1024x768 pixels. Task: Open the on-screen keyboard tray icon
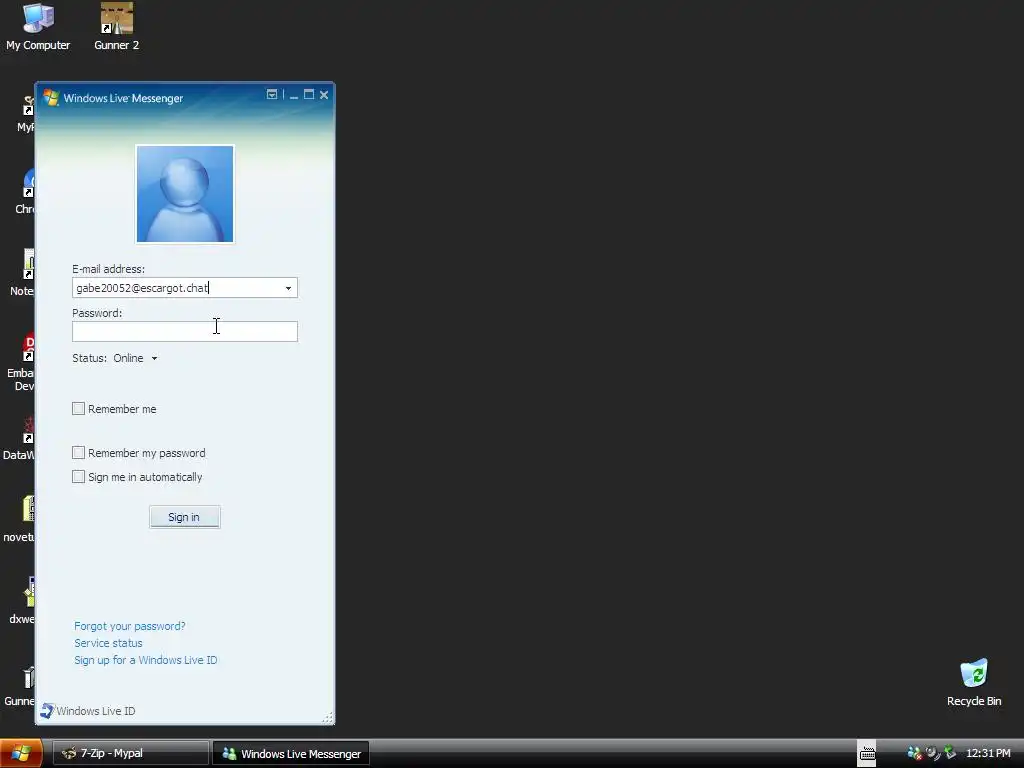(x=867, y=754)
